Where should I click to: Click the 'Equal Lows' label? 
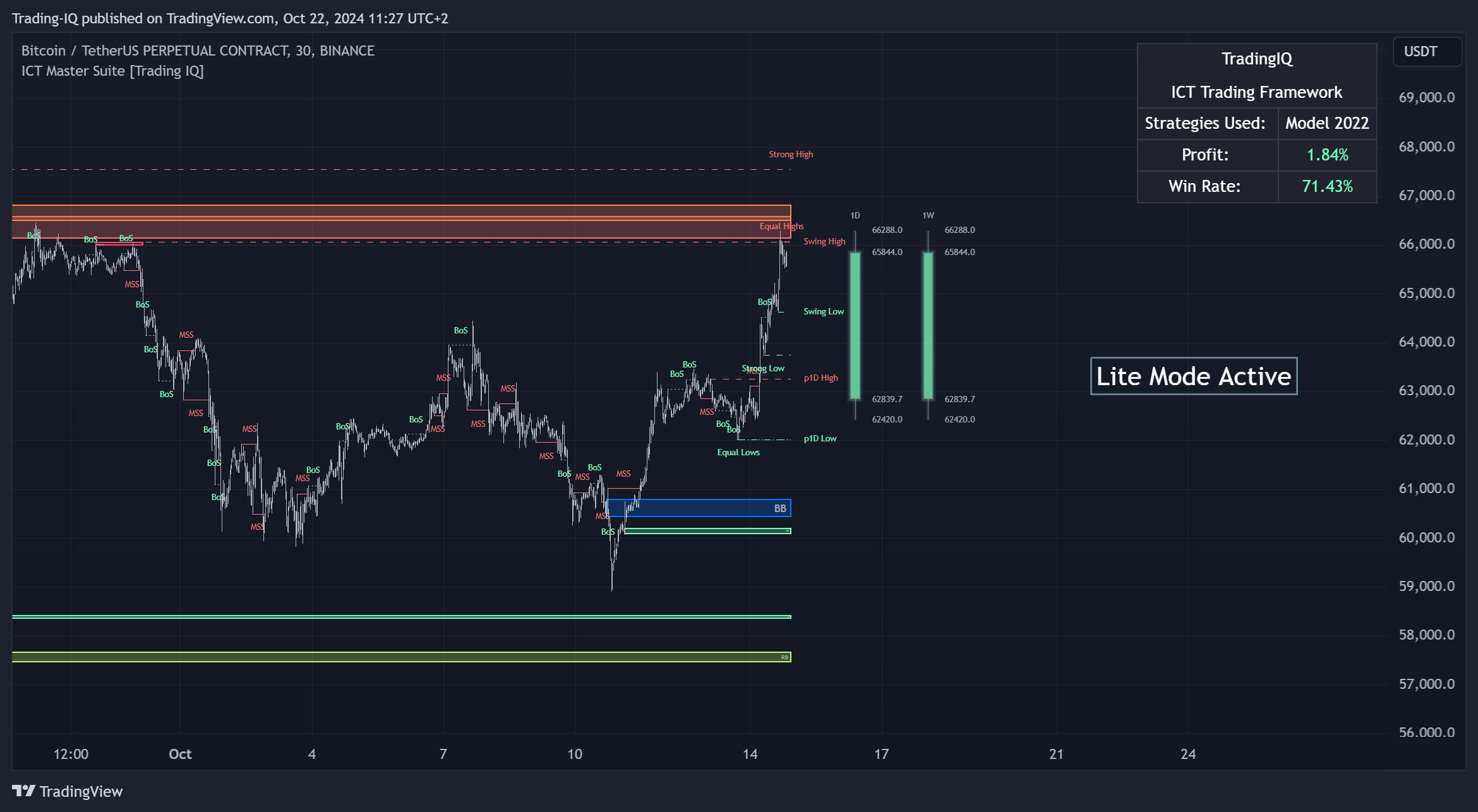click(738, 452)
